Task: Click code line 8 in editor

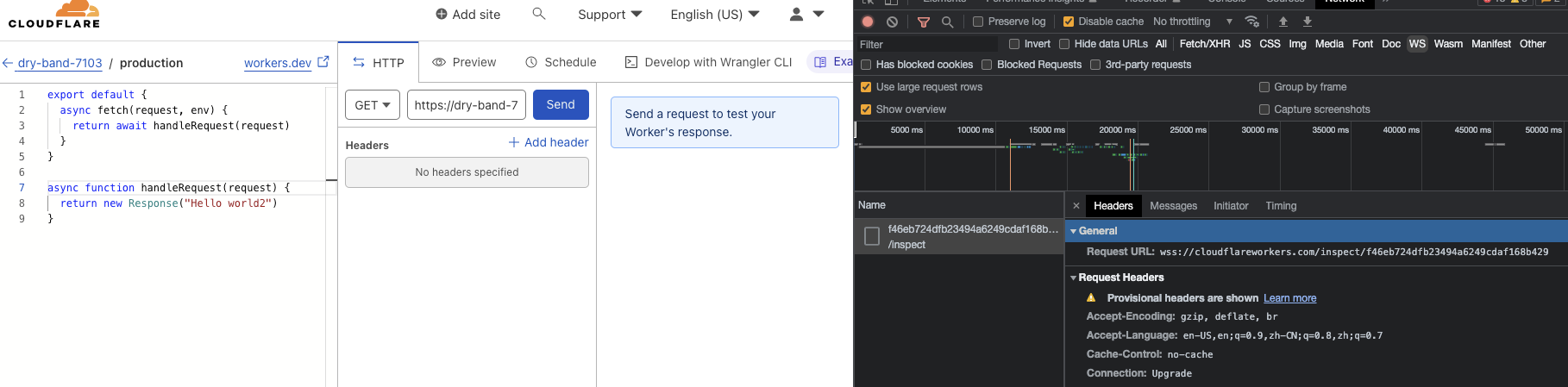Action: click(168, 203)
